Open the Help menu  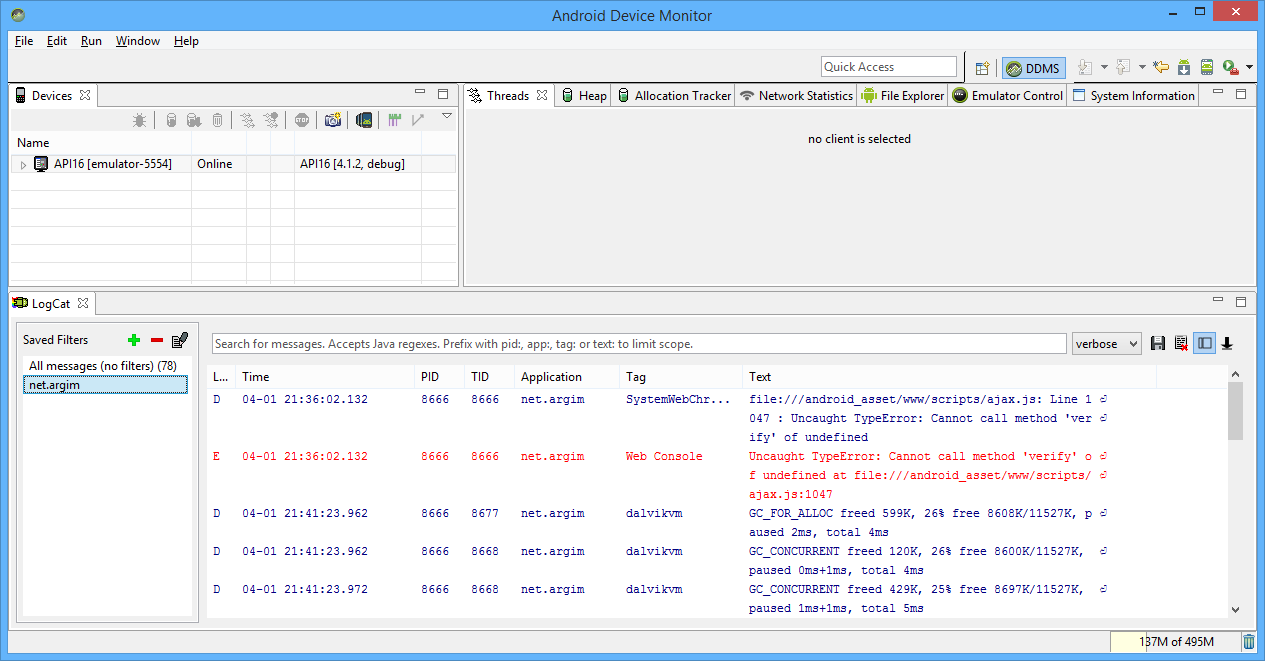point(186,41)
